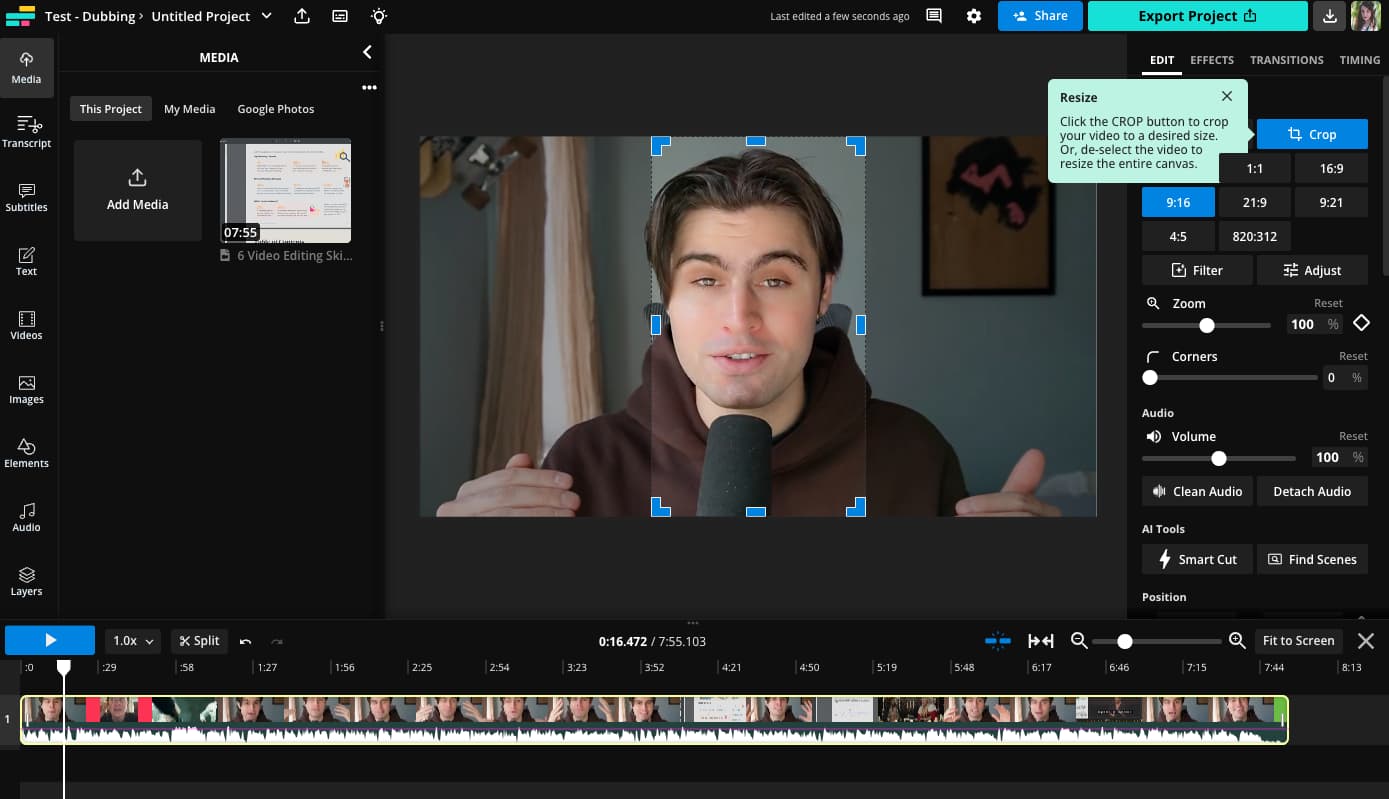Fit the timeline to screen
This screenshot has width=1389, height=799.
point(1298,640)
